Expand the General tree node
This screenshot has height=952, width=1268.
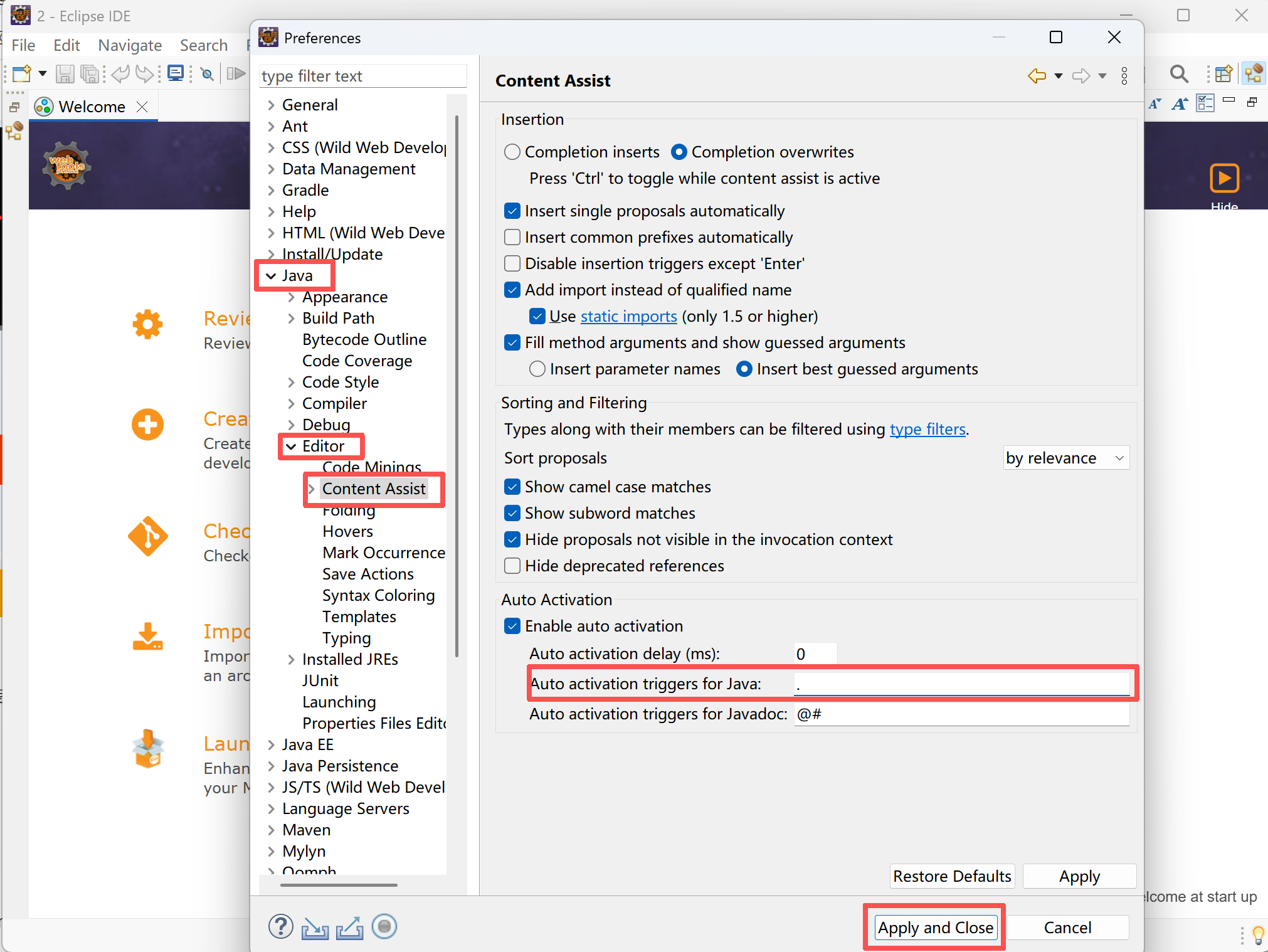(x=271, y=105)
